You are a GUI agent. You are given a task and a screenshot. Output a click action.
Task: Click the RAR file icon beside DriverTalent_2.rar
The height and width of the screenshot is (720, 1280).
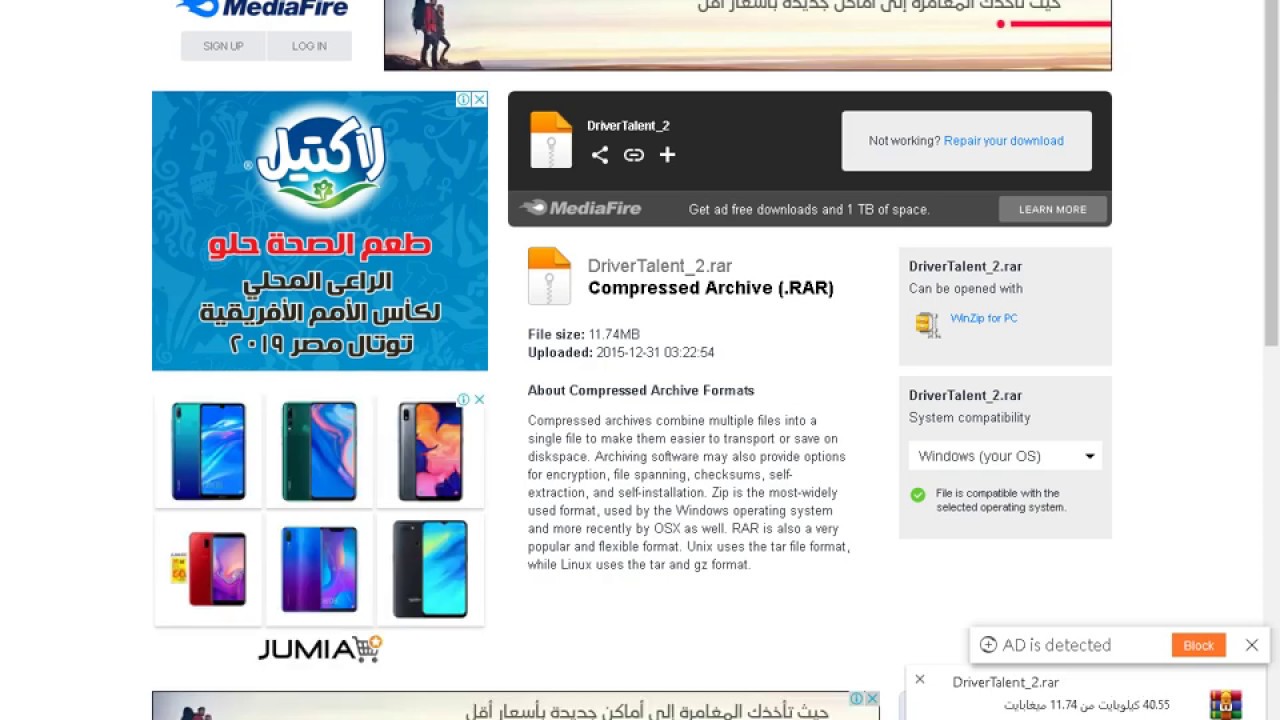[549, 276]
